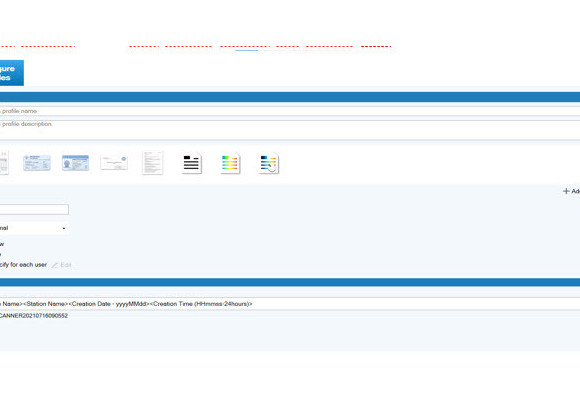
Task: Click the empty text box above dropdown
Action: pyautogui.click(x=34, y=209)
